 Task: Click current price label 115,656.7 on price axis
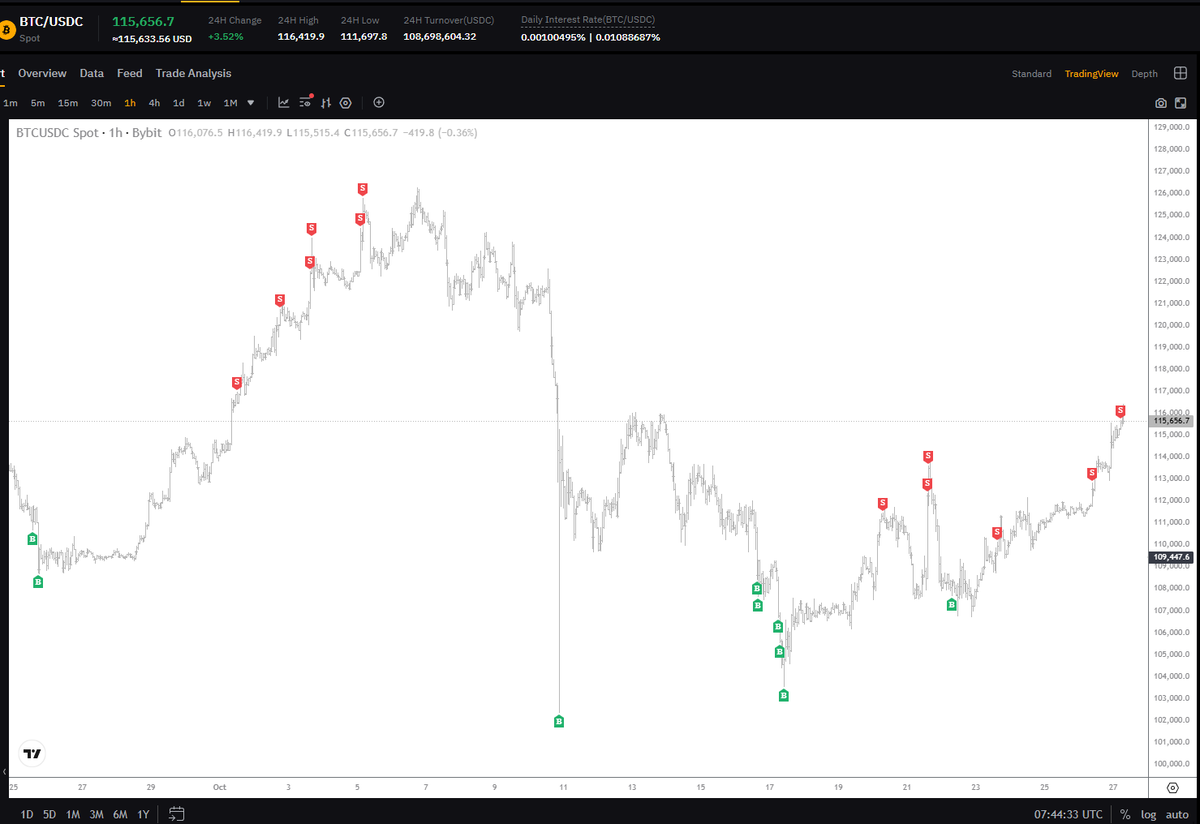[1173, 421]
